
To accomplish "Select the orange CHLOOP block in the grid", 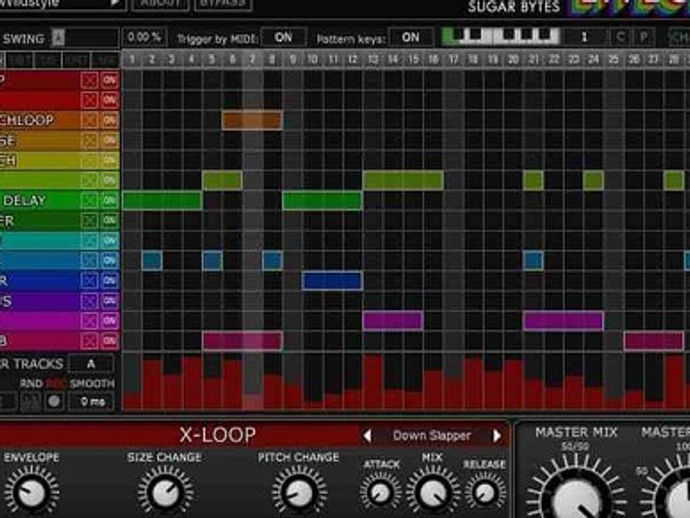I will 252,120.
